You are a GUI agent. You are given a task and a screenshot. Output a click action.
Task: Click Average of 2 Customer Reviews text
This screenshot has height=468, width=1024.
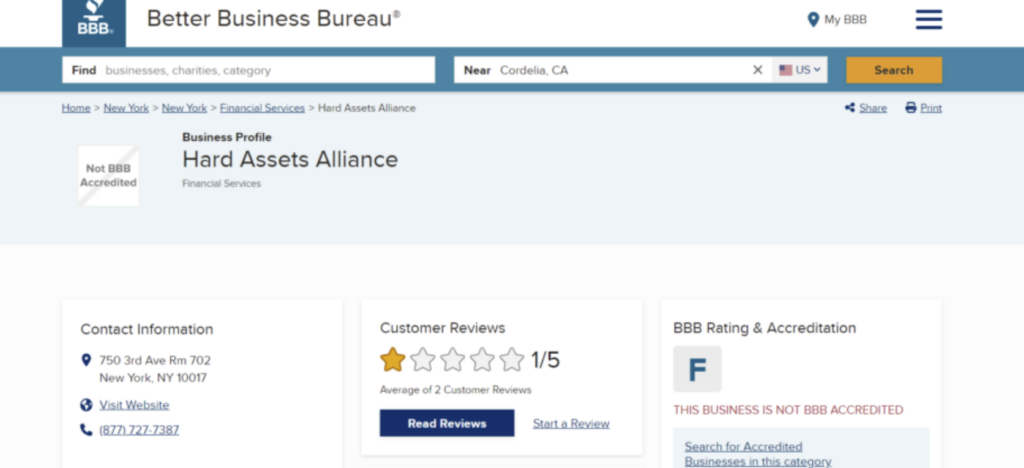pos(456,390)
